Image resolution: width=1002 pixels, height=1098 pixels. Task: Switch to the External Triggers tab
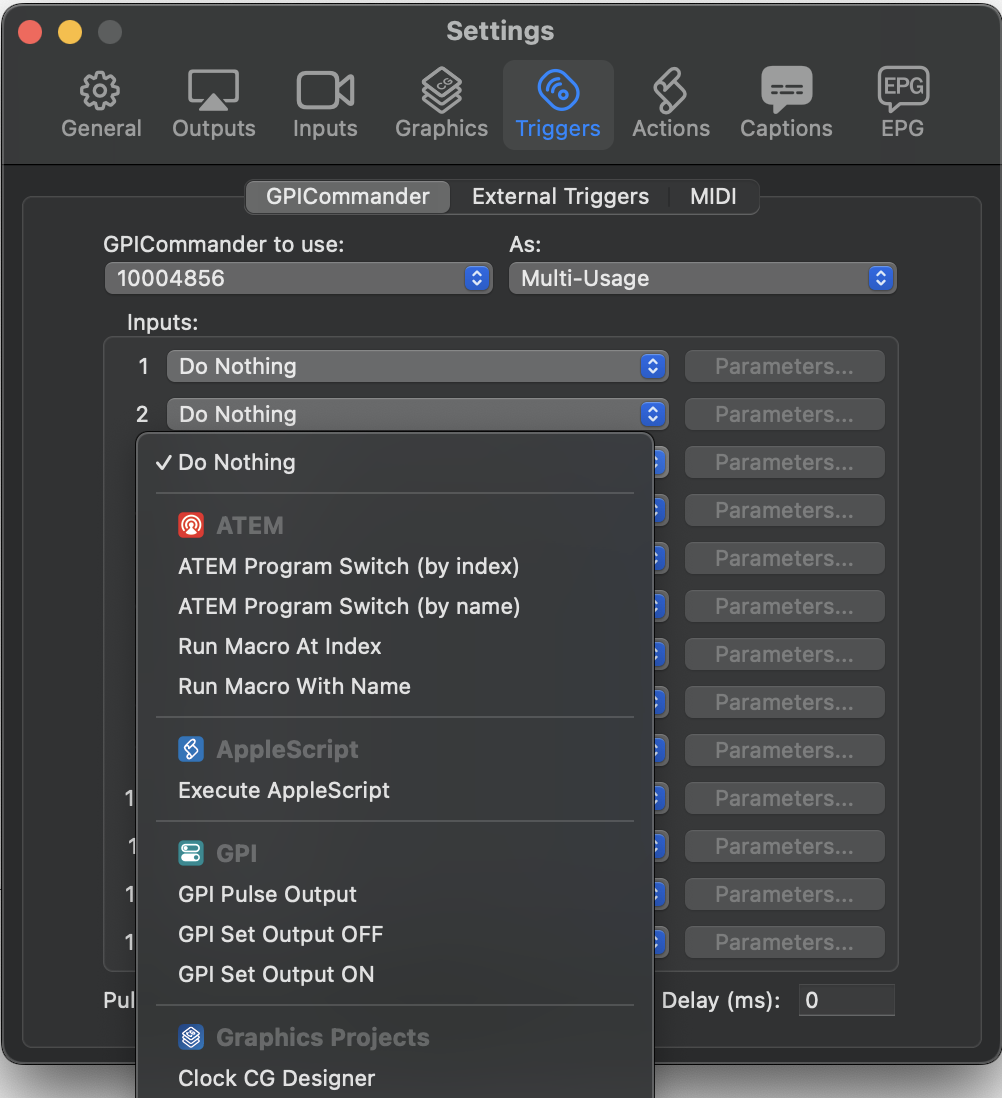[560, 197]
